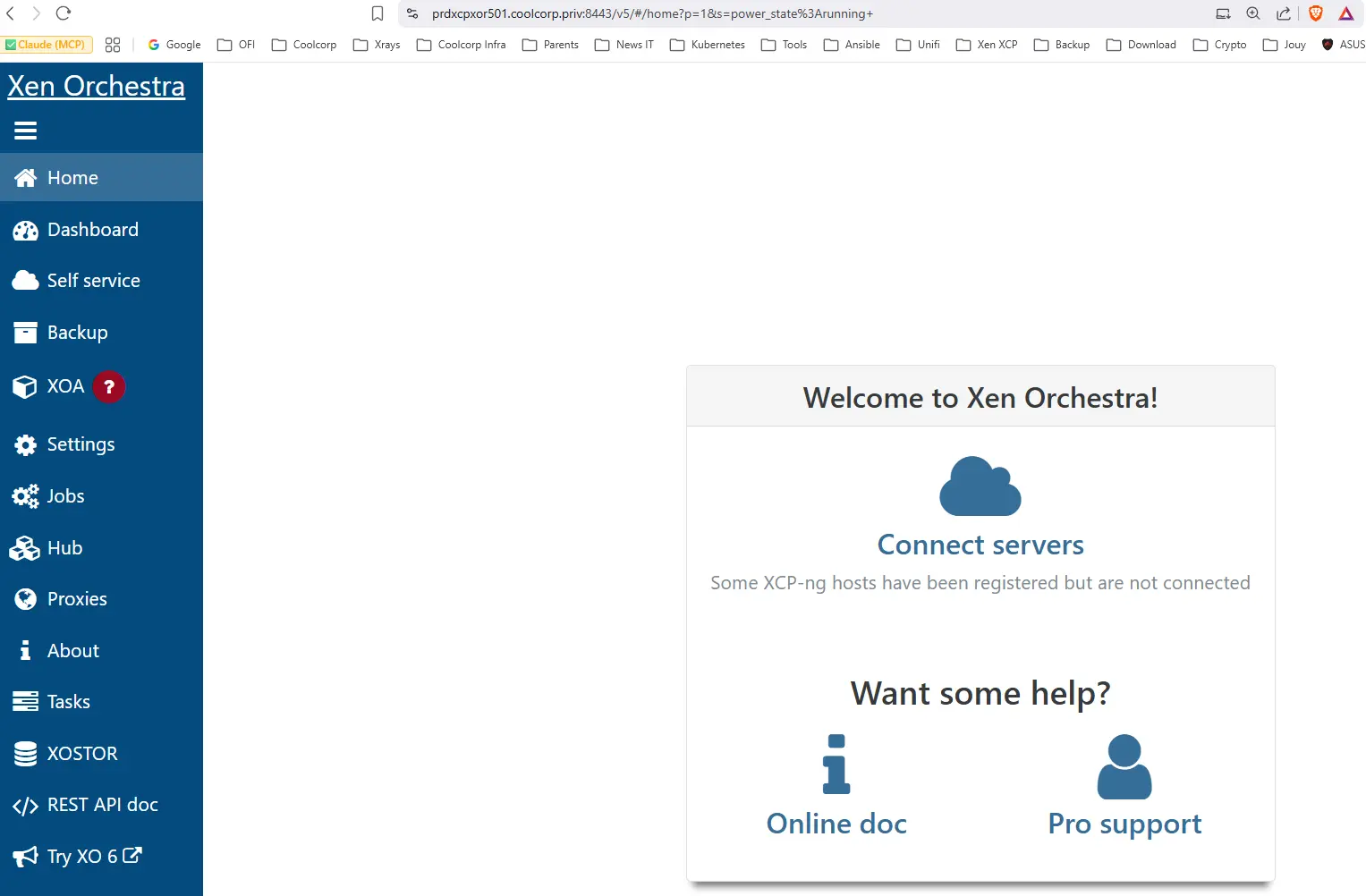The width and height of the screenshot is (1366, 896).
Task: Click the Jobs gears icon
Action: click(25, 496)
